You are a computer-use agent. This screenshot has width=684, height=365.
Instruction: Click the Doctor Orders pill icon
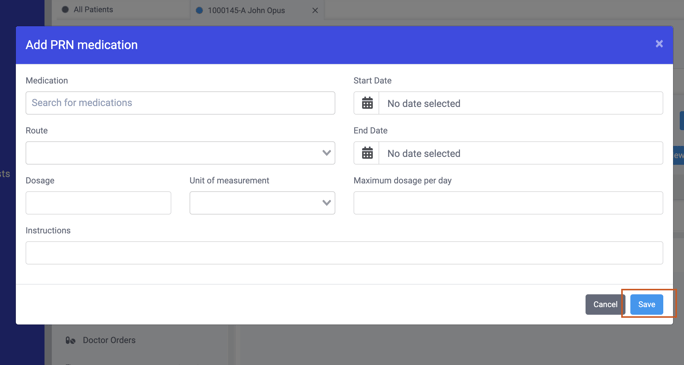point(70,340)
